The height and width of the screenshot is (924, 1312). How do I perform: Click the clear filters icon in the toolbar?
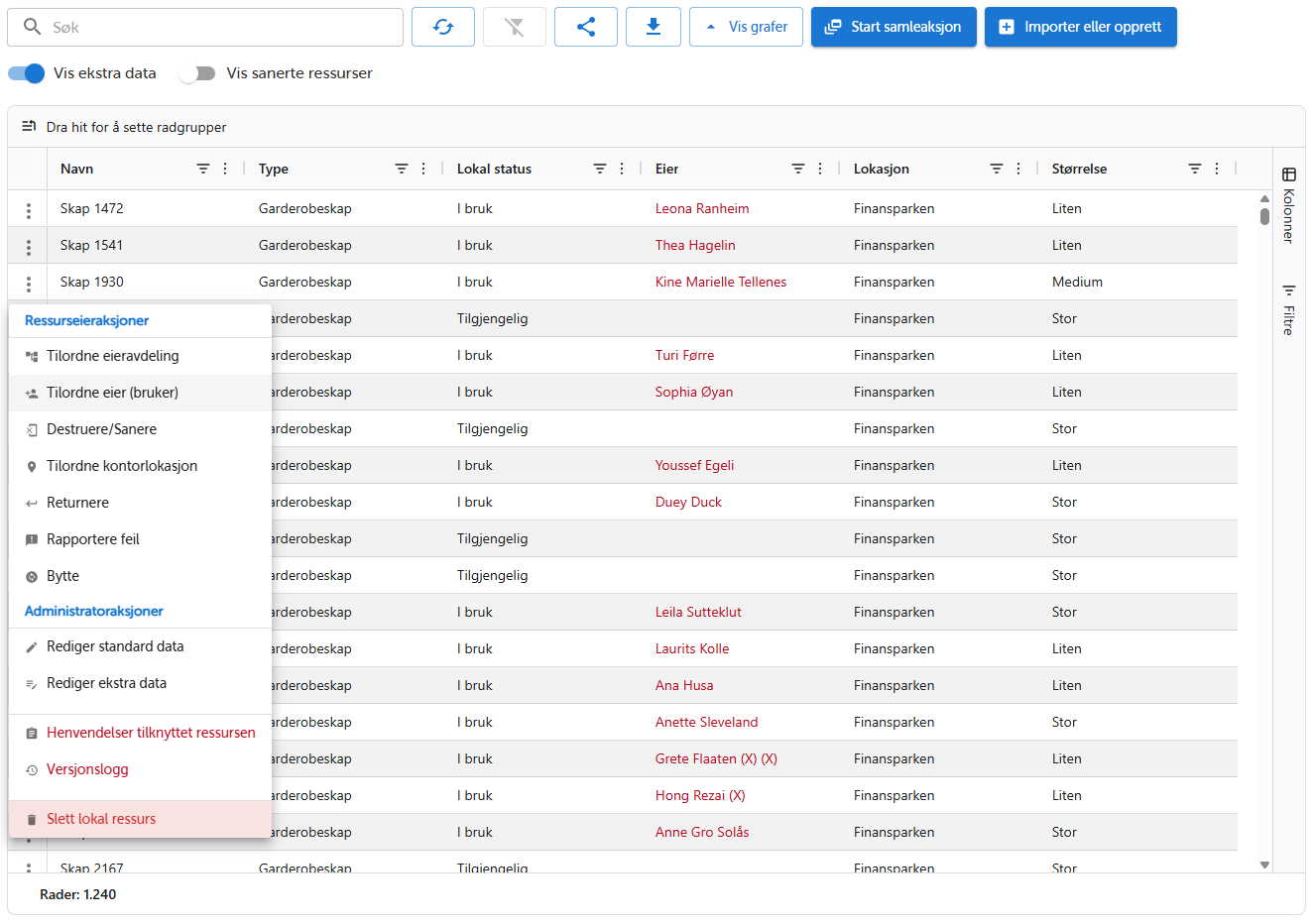click(514, 27)
